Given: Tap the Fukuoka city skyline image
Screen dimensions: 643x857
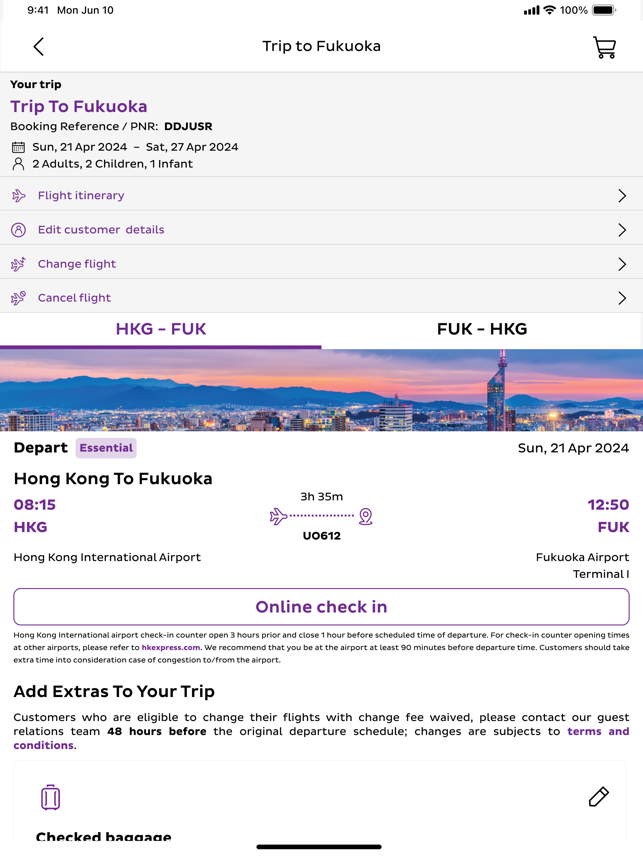Looking at the screenshot, I should click(321, 390).
